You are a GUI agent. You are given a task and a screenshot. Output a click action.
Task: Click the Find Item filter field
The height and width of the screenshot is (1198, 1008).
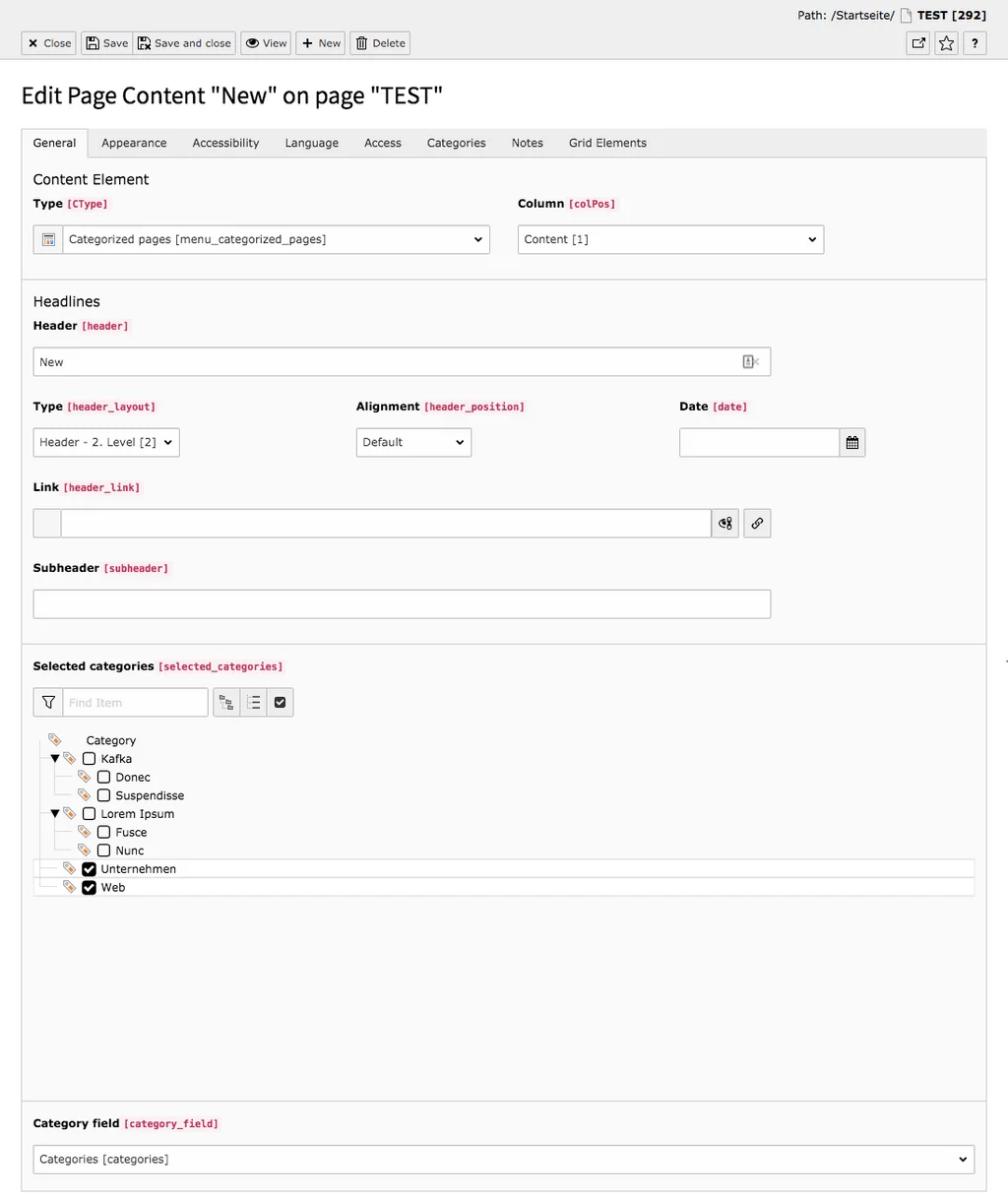click(x=134, y=702)
